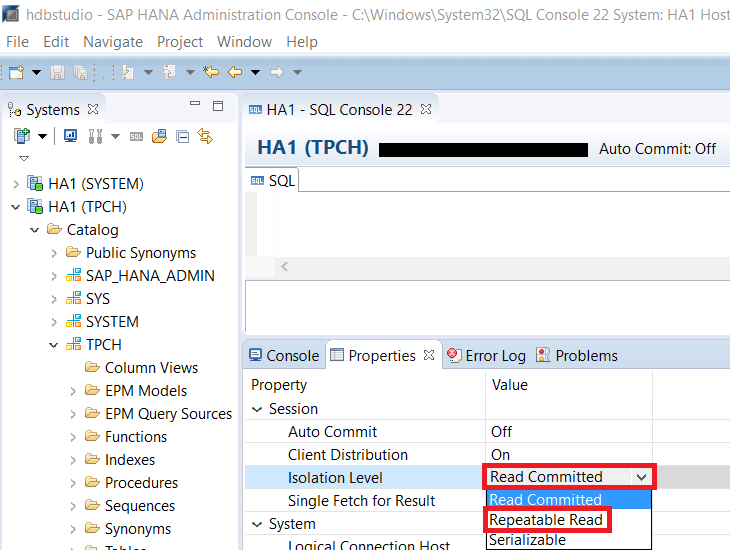Click the find table folder icon

click(x=160, y=136)
